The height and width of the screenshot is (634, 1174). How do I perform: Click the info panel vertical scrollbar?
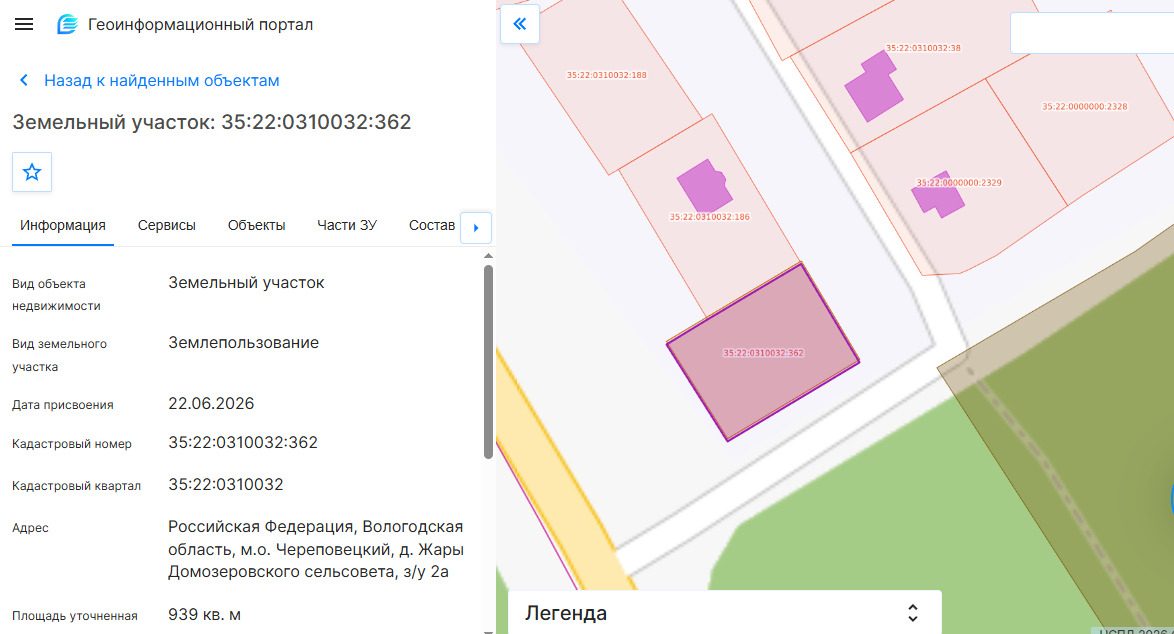[488, 362]
